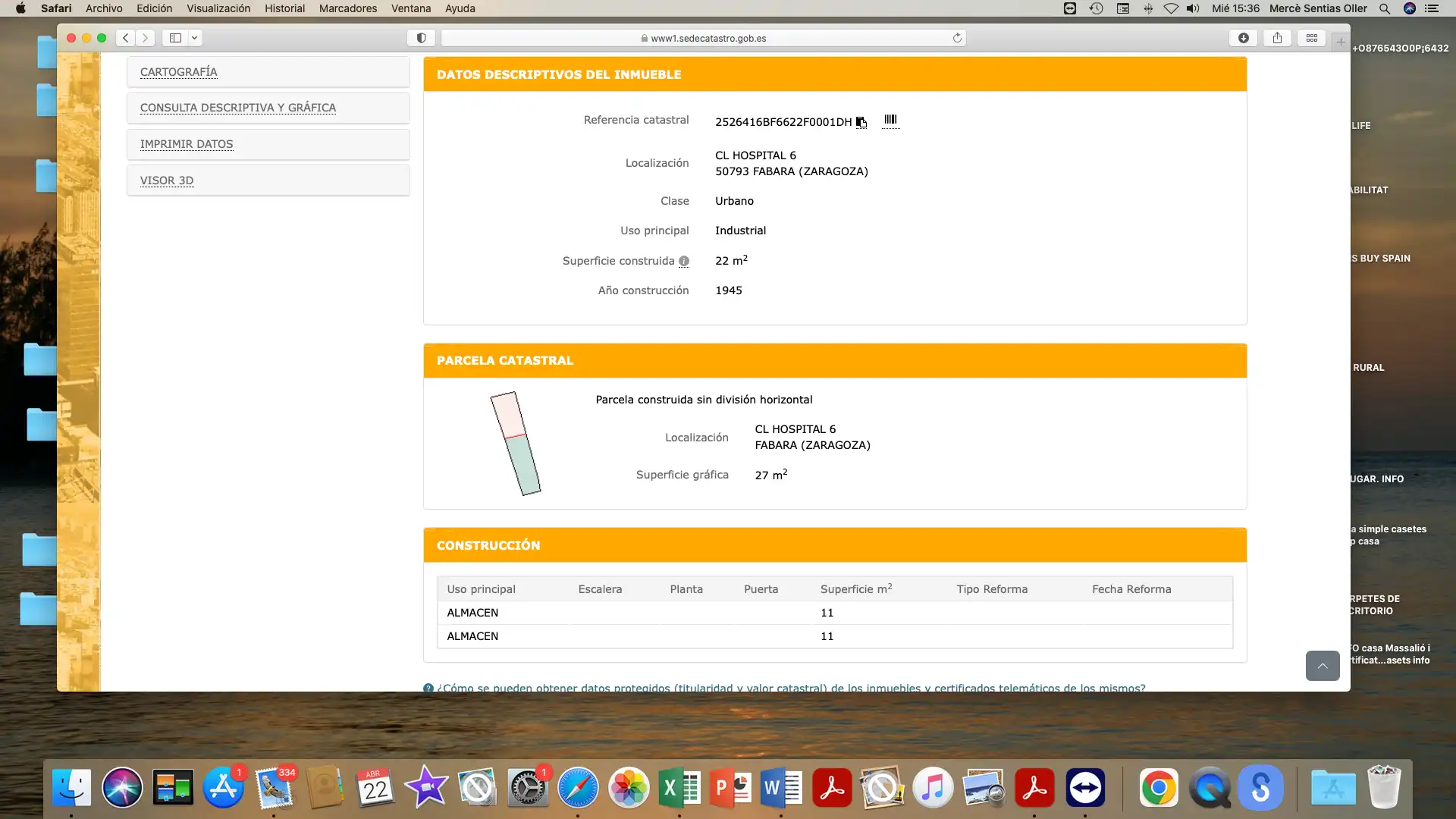Open CONSULTA DESCRIPTIVA Y GRÁFICA
The image size is (1456, 819).
238,108
